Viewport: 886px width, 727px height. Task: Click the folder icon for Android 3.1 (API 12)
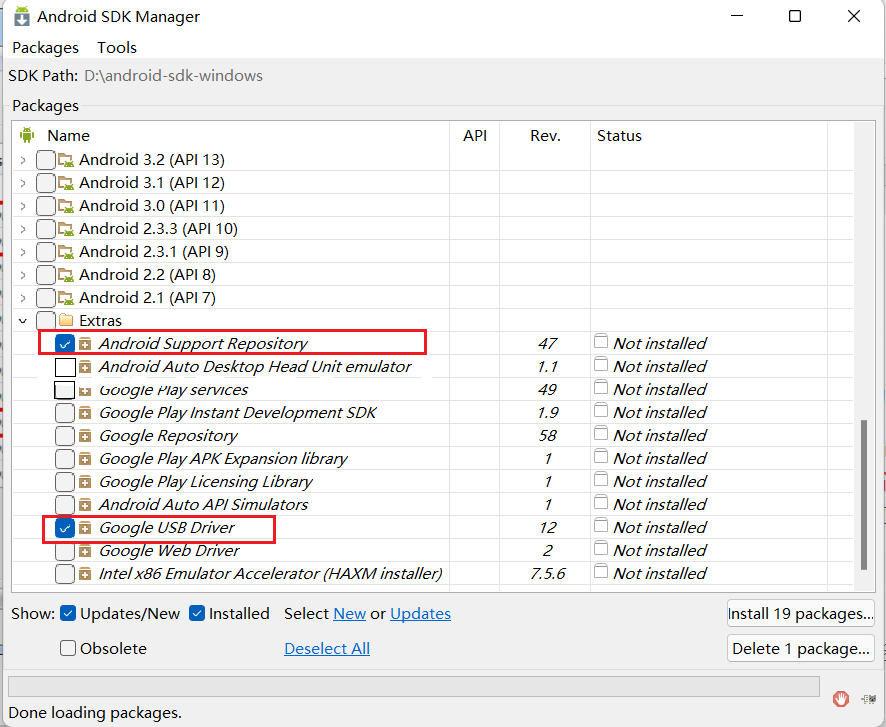66,183
